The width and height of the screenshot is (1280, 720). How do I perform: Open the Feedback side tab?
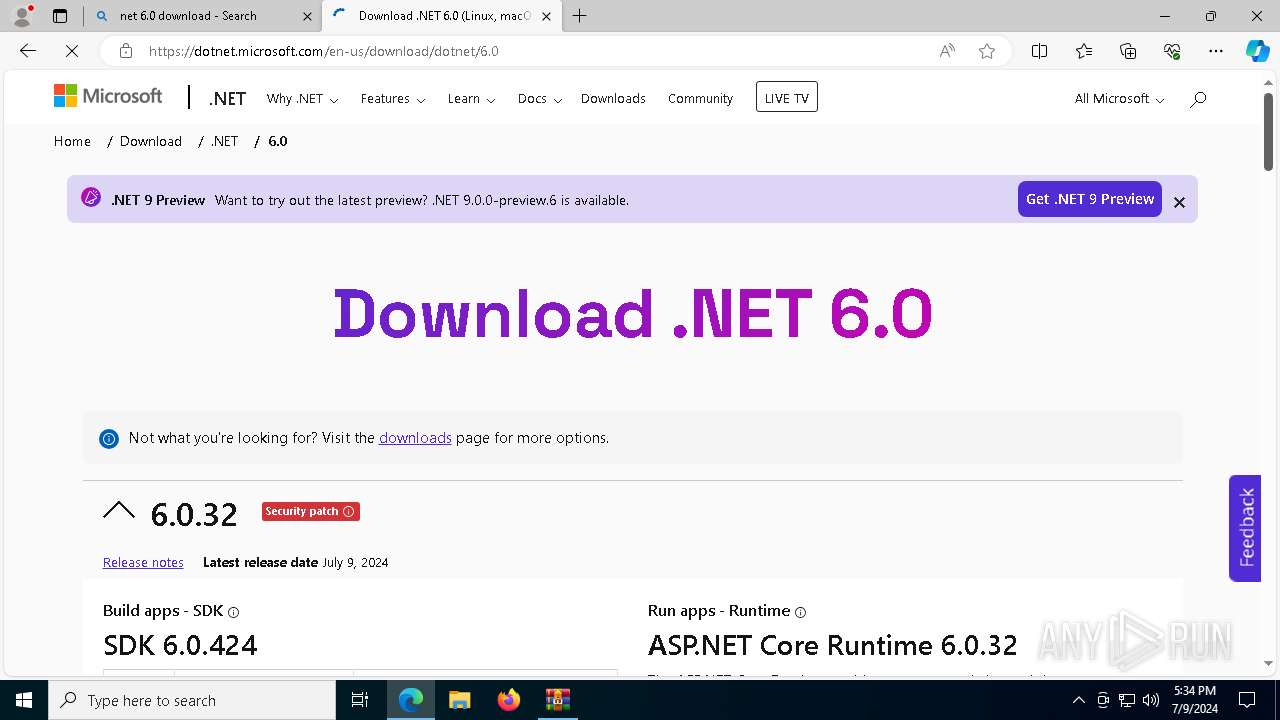point(1245,528)
